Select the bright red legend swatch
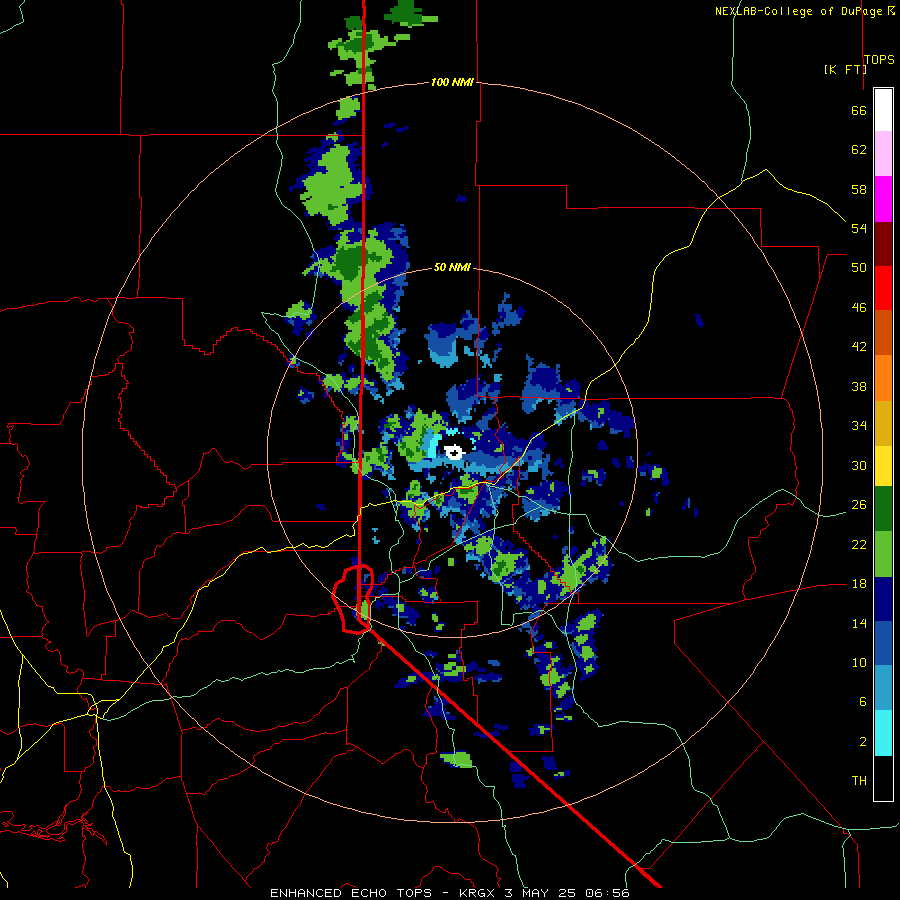900x900 pixels. (x=883, y=288)
